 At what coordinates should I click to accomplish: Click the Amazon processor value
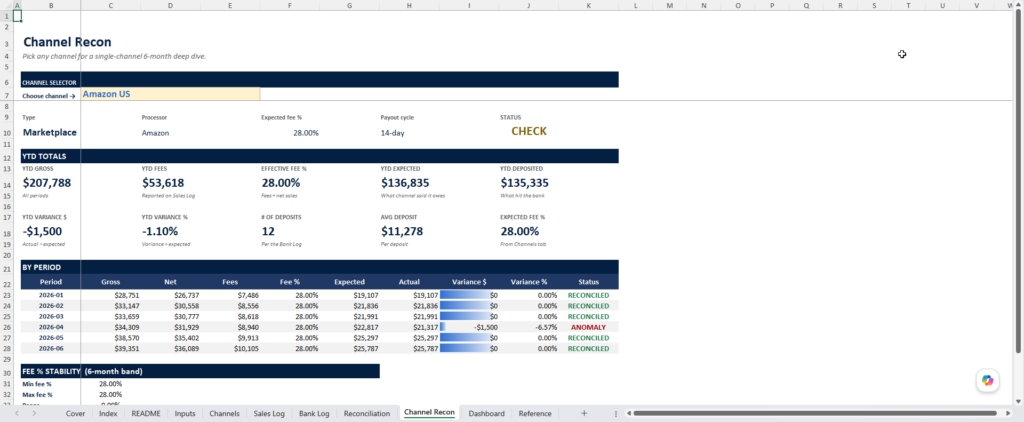coord(155,133)
